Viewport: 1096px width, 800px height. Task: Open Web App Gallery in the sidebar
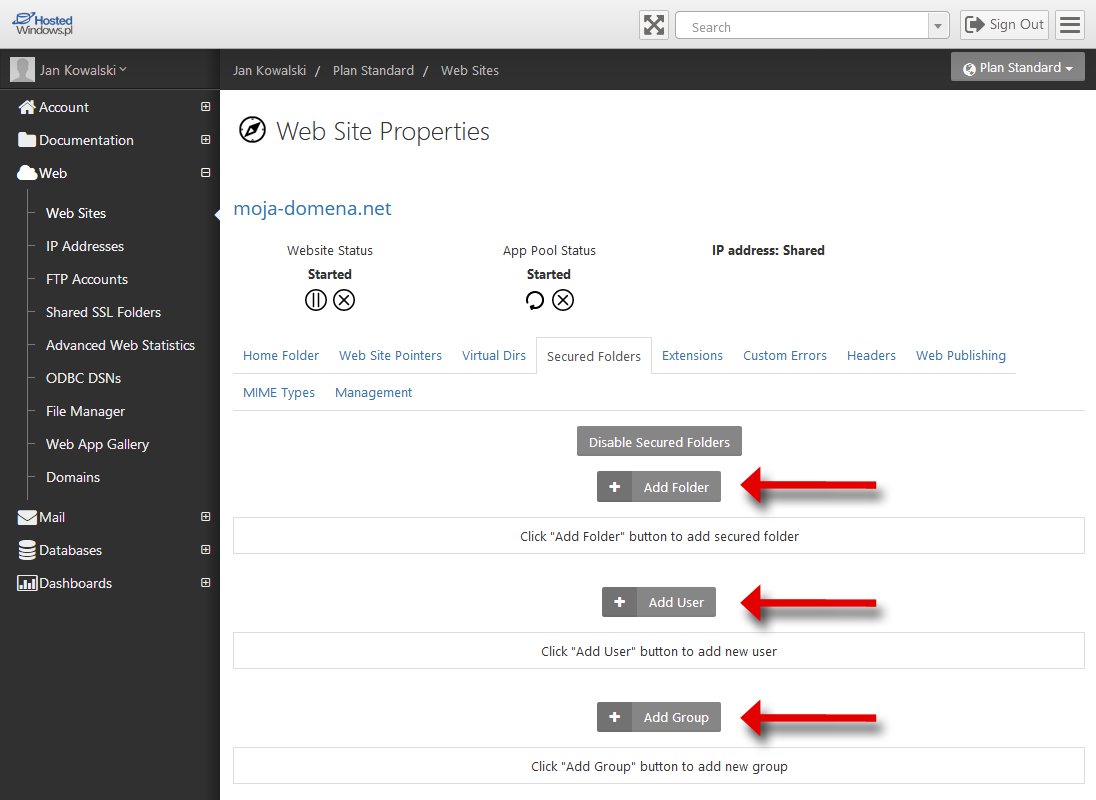pos(97,444)
